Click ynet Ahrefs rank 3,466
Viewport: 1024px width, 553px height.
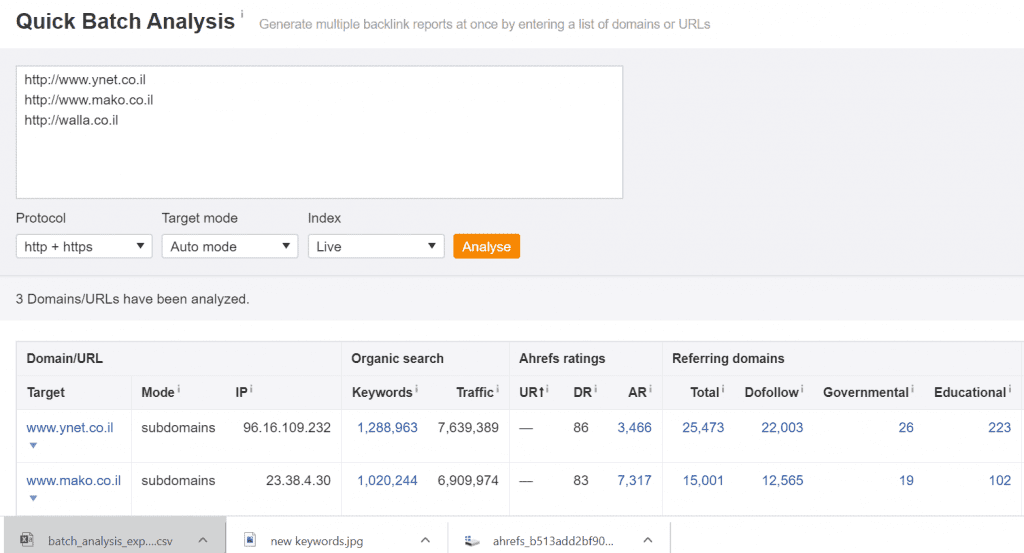[635, 428]
